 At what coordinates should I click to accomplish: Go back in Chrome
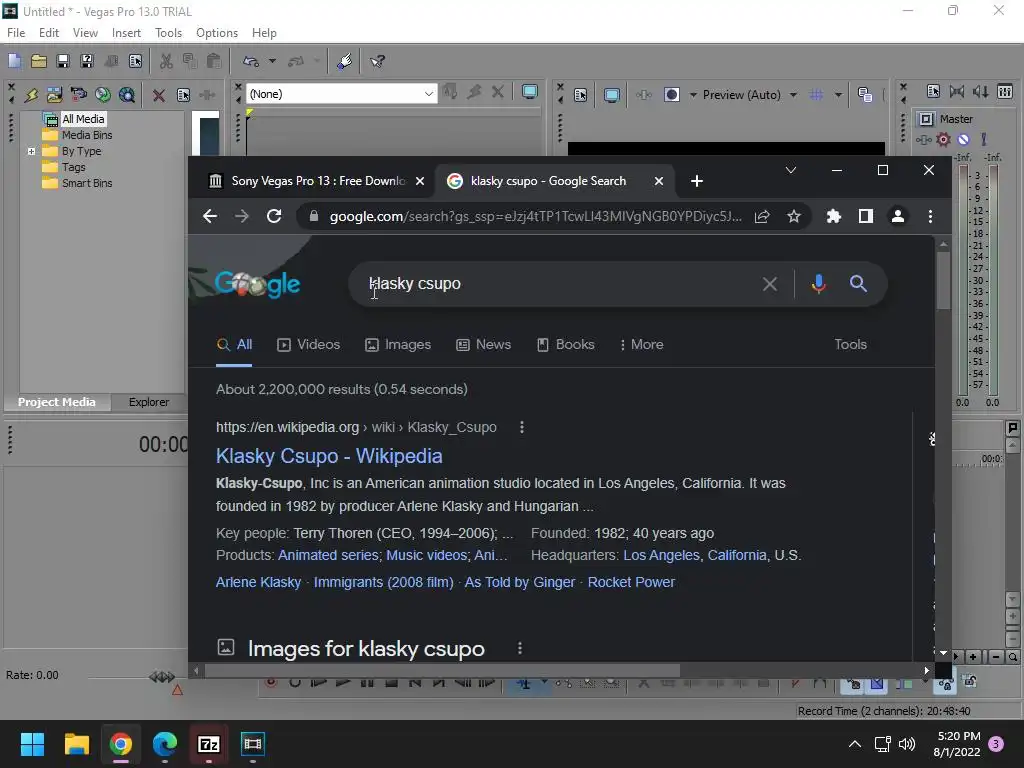click(210, 216)
